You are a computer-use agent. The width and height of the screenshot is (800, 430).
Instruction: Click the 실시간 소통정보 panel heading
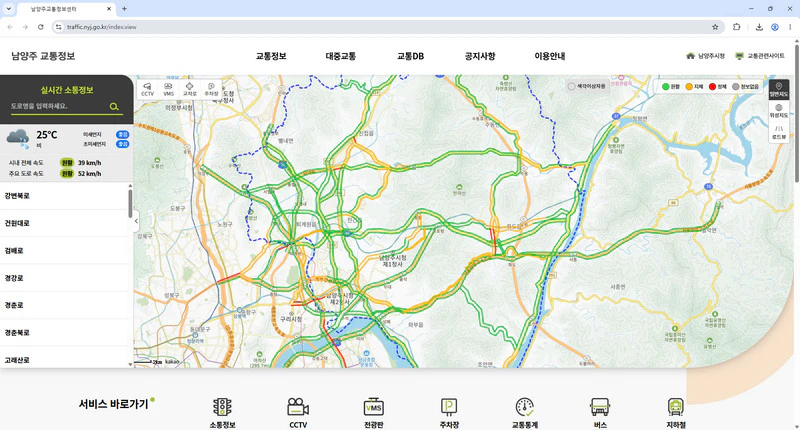(67, 90)
